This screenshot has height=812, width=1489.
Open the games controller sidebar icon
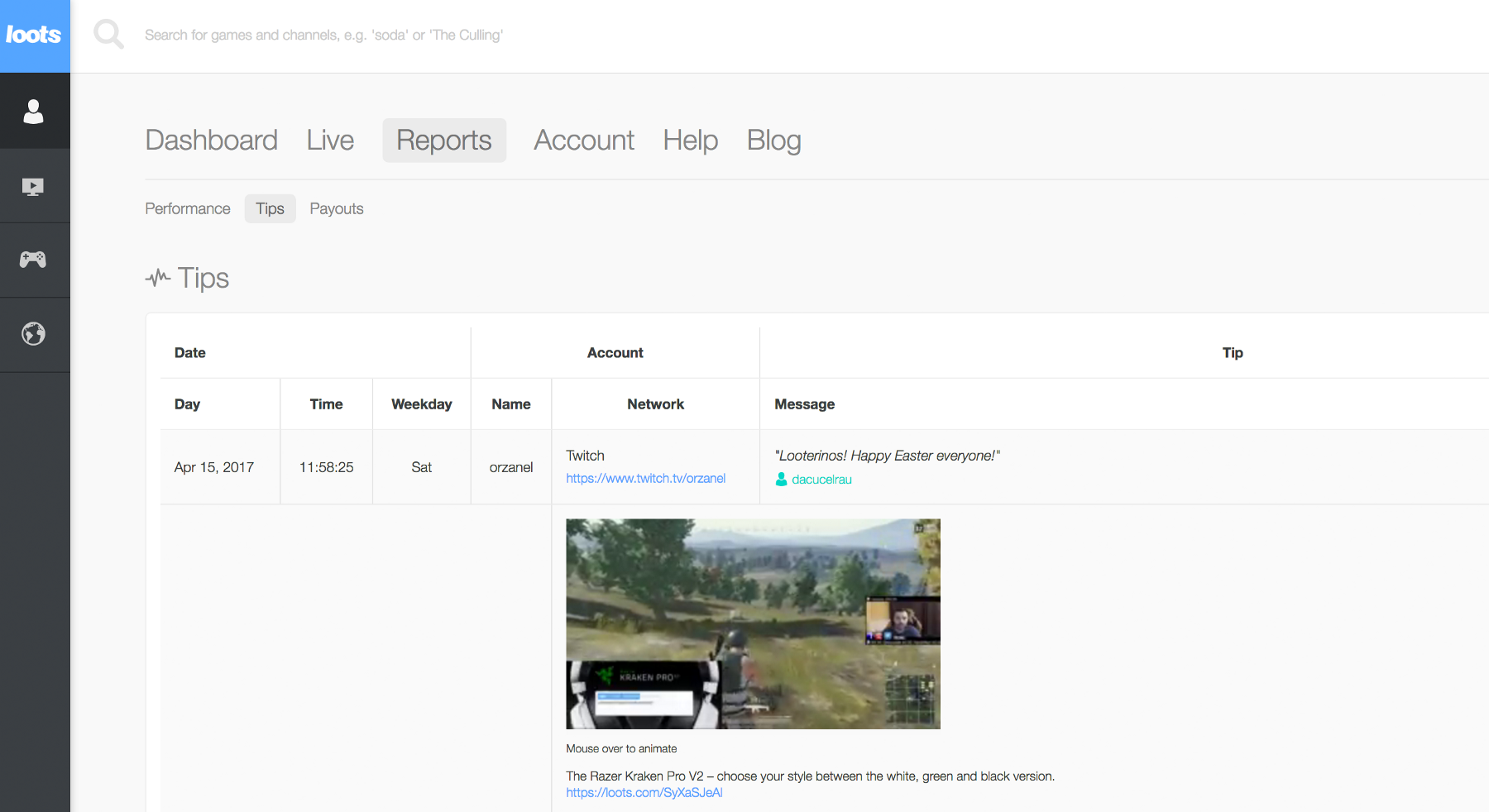(x=34, y=260)
